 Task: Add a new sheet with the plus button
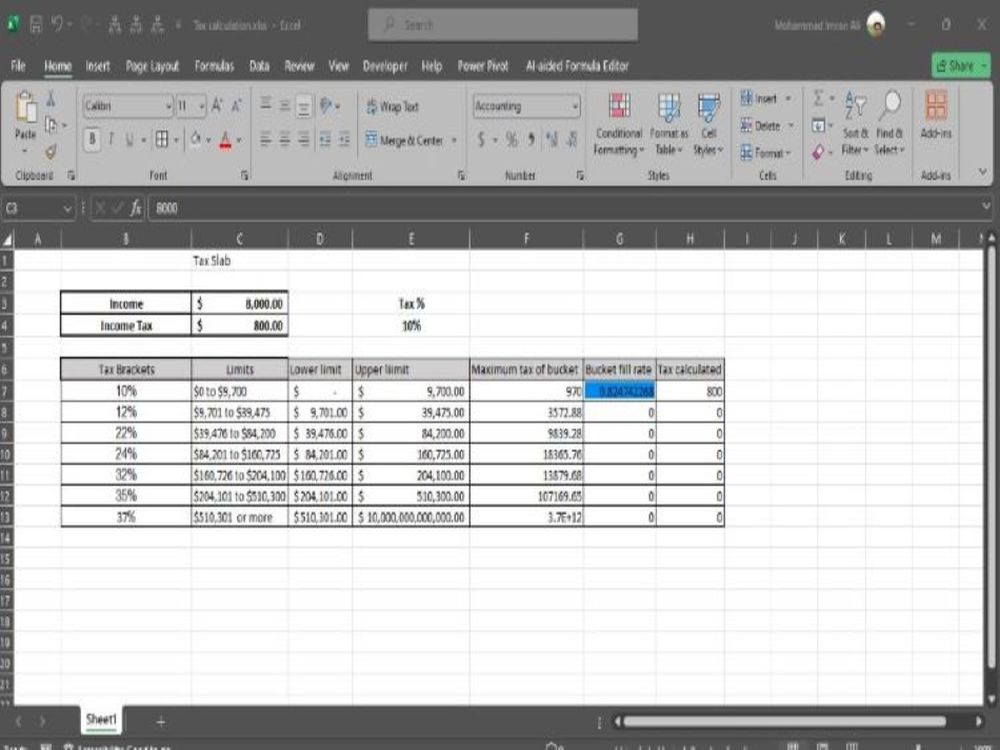tap(161, 722)
